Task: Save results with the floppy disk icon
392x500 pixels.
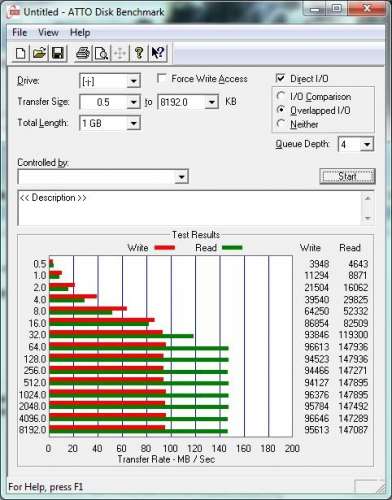Action: (x=58, y=53)
